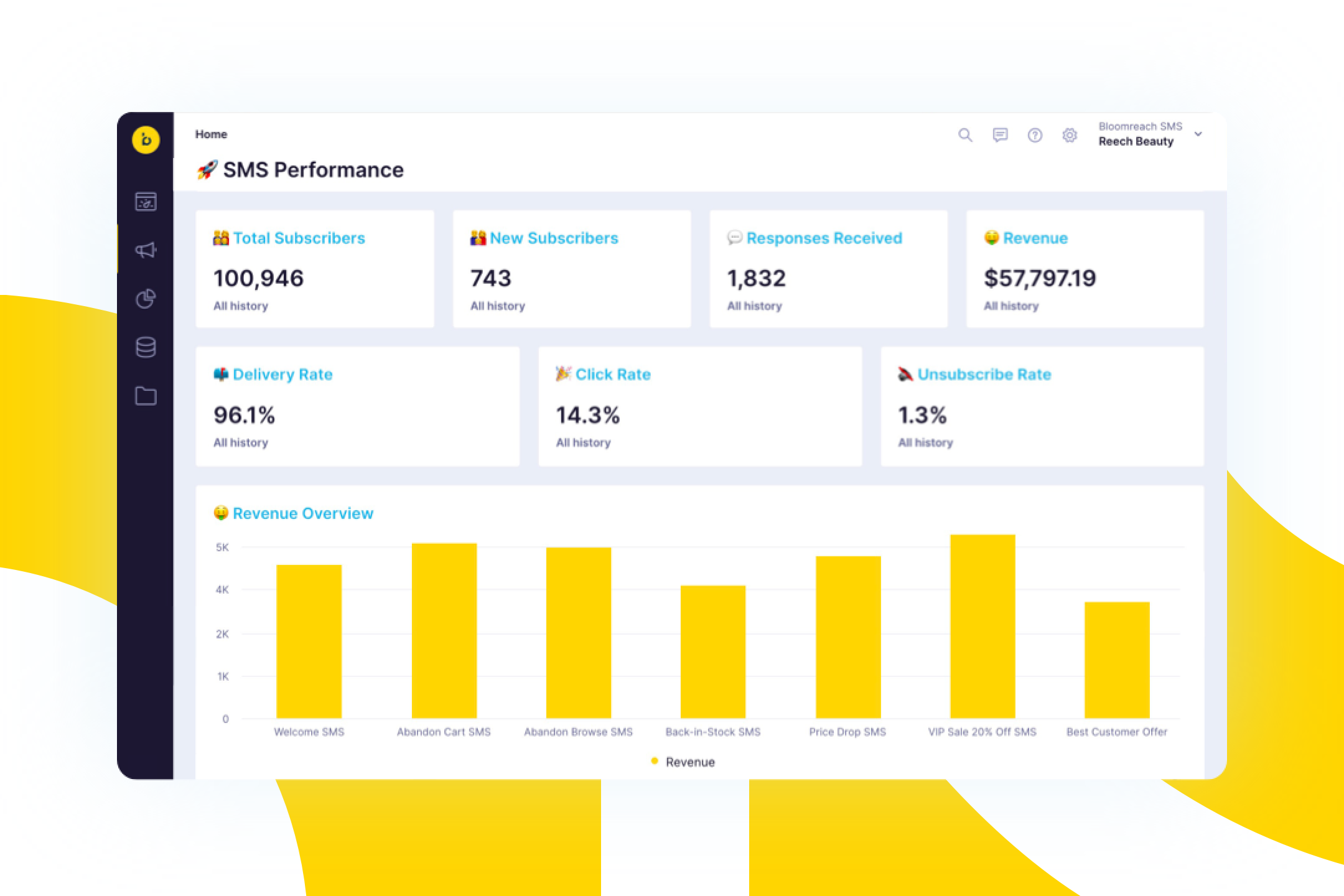Click the Home breadcrumb
The height and width of the screenshot is (896, 1344).
pyautogui.click(x=211, y=134)
